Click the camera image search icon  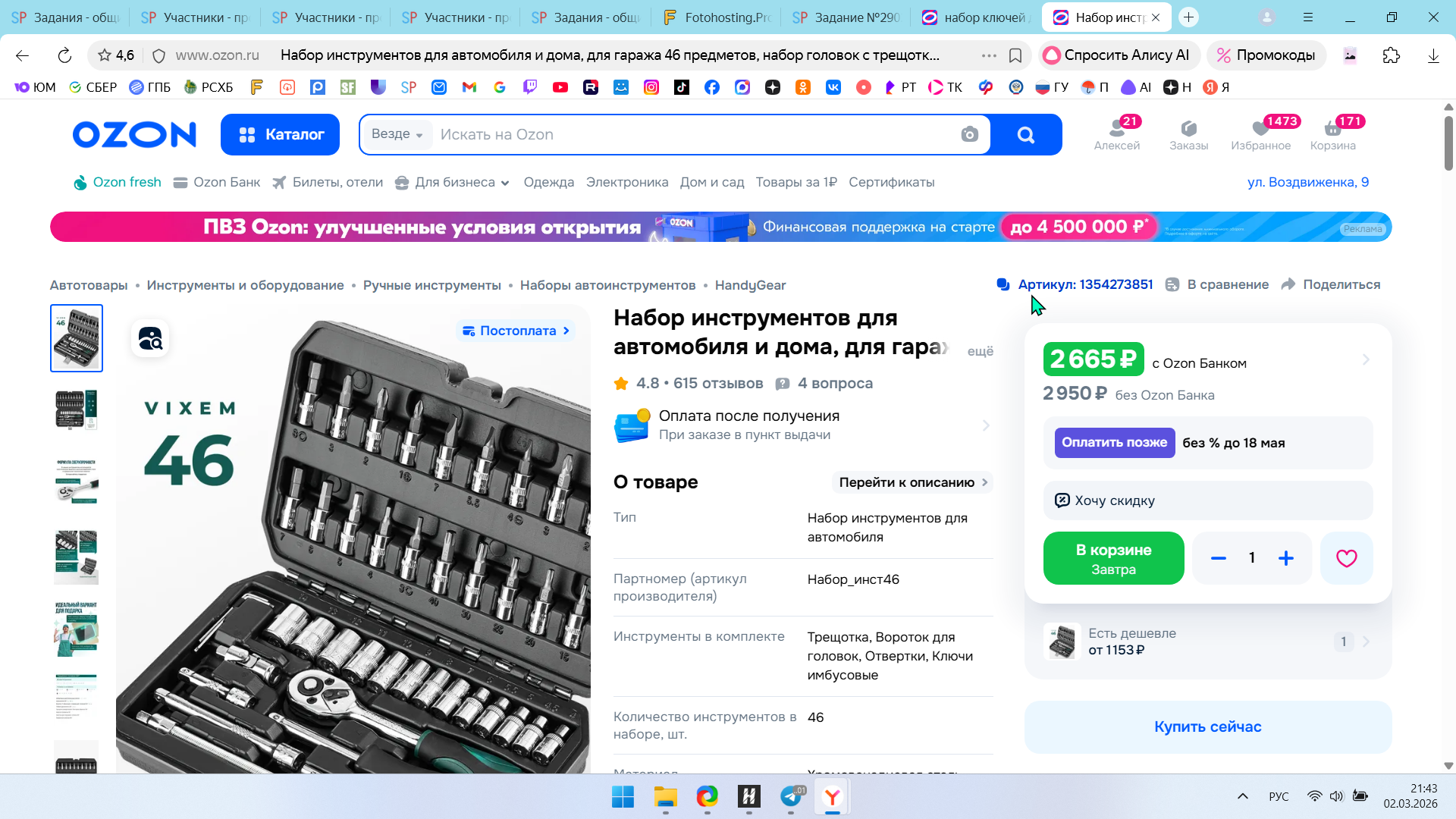click(969, 135)
